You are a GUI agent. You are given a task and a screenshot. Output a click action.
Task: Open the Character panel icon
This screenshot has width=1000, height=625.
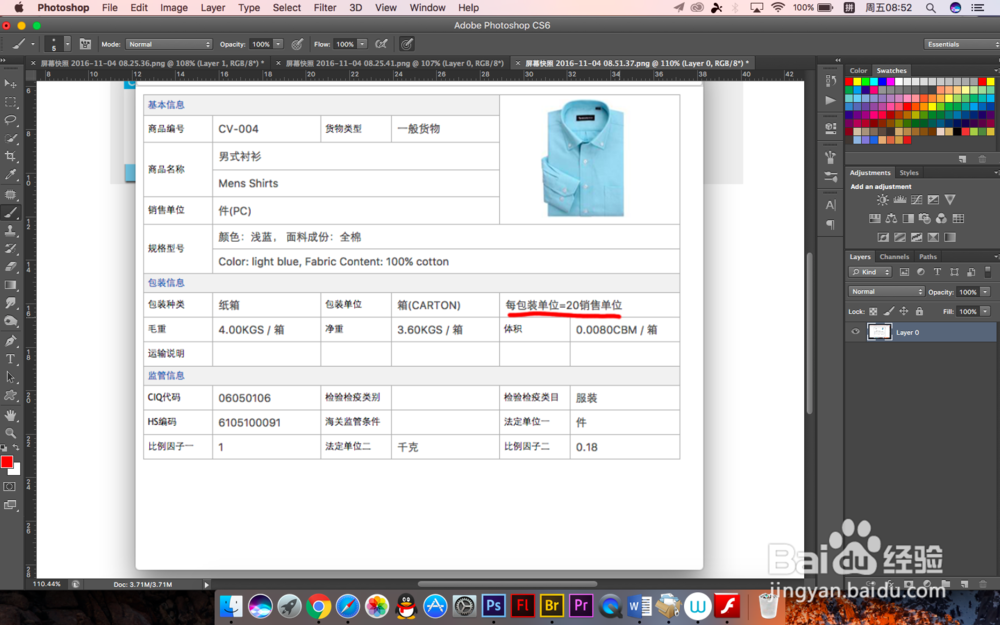coord(830,205)
